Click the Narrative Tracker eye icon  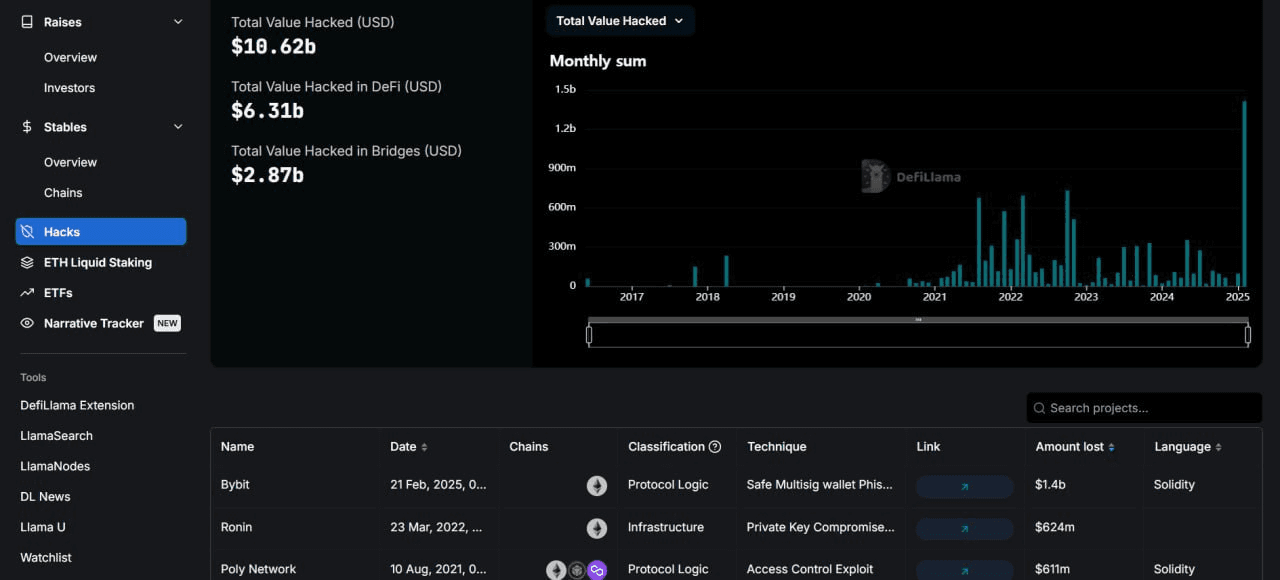click(x=27, y=323)
